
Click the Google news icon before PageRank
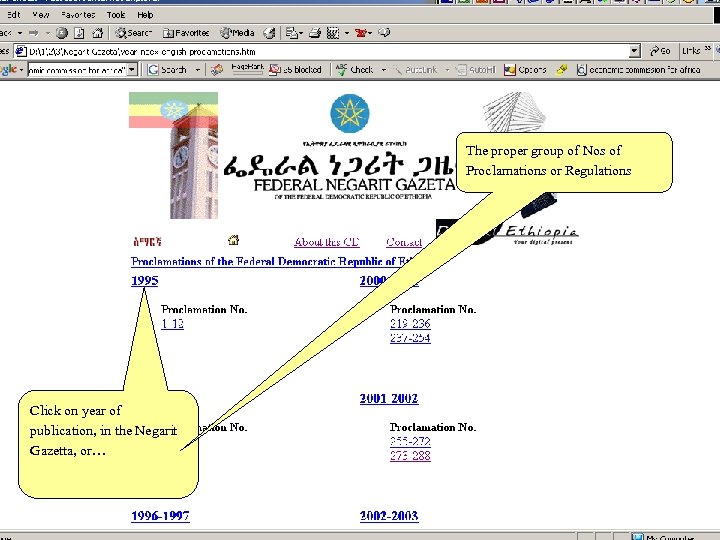(217, 70)
